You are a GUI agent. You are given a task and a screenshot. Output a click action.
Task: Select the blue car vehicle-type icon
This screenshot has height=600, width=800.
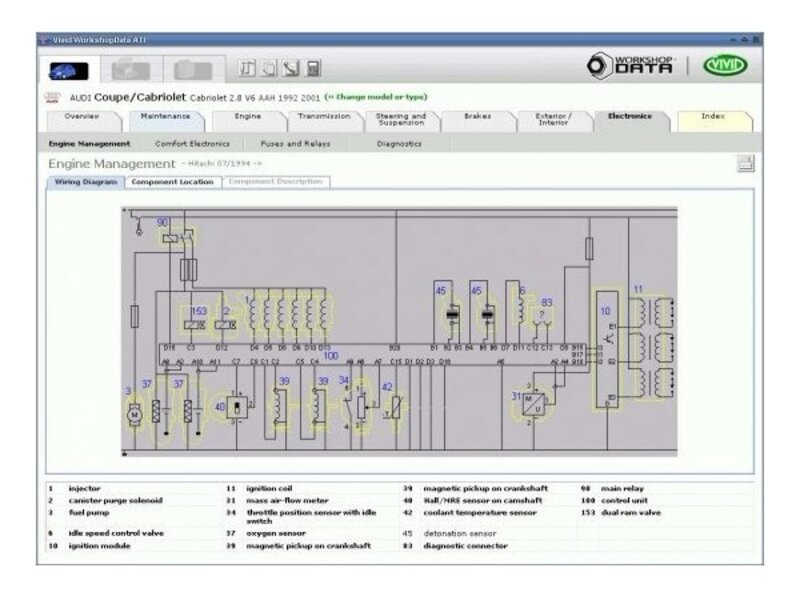coord(70,71)
